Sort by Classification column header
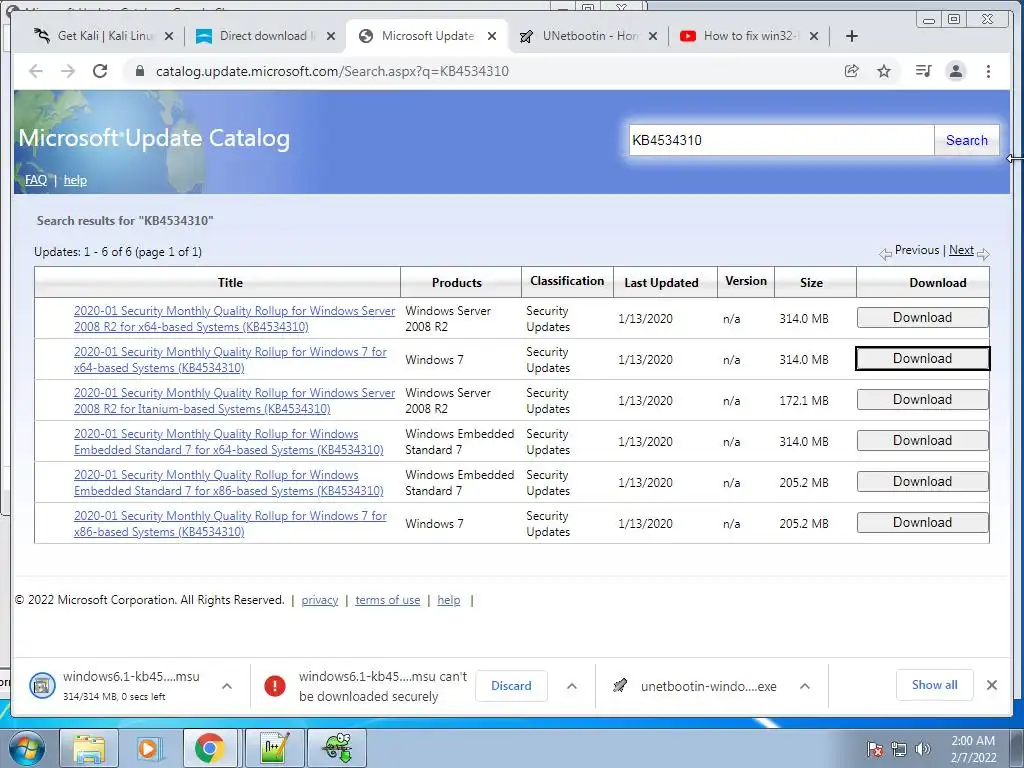The image size is (1024, 768). (567, 281)
